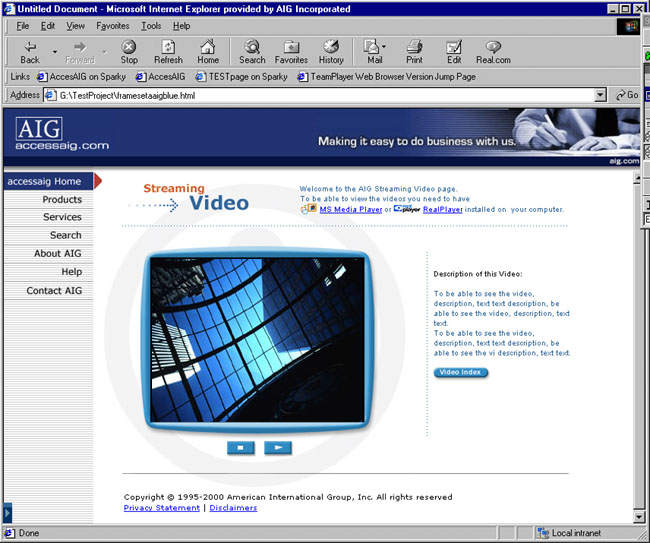Select Products in the left navigation
Screen dimensions: 650x543
click(62, 200)
